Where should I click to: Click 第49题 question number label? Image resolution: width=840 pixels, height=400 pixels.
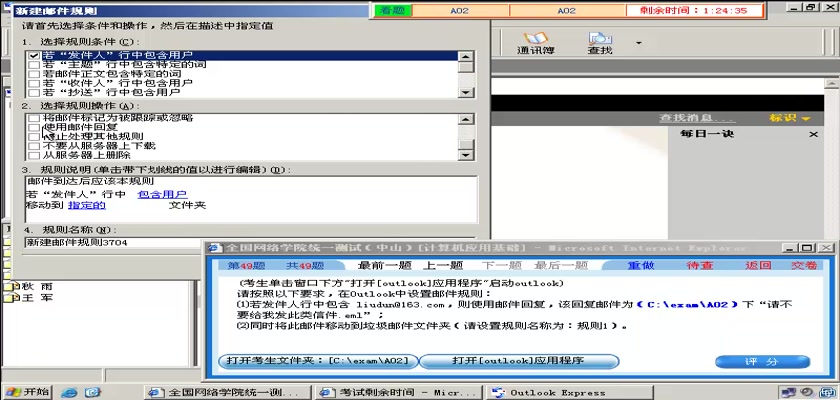tap(246, 266)
